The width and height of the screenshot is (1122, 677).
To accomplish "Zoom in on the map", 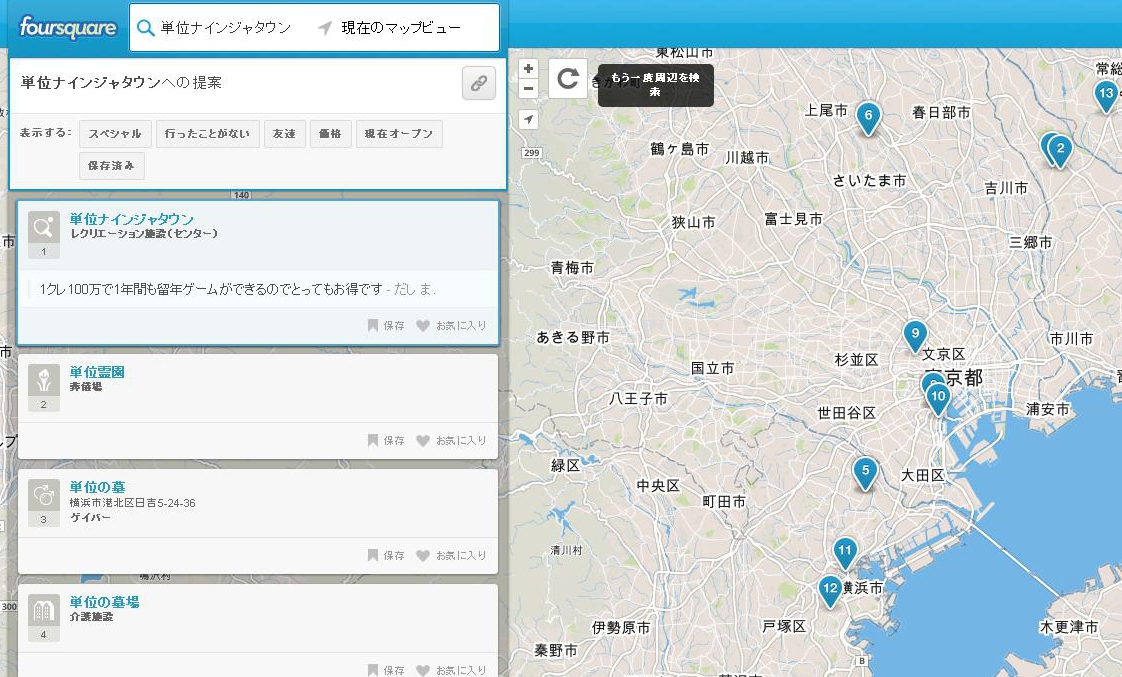I will 529,69.
